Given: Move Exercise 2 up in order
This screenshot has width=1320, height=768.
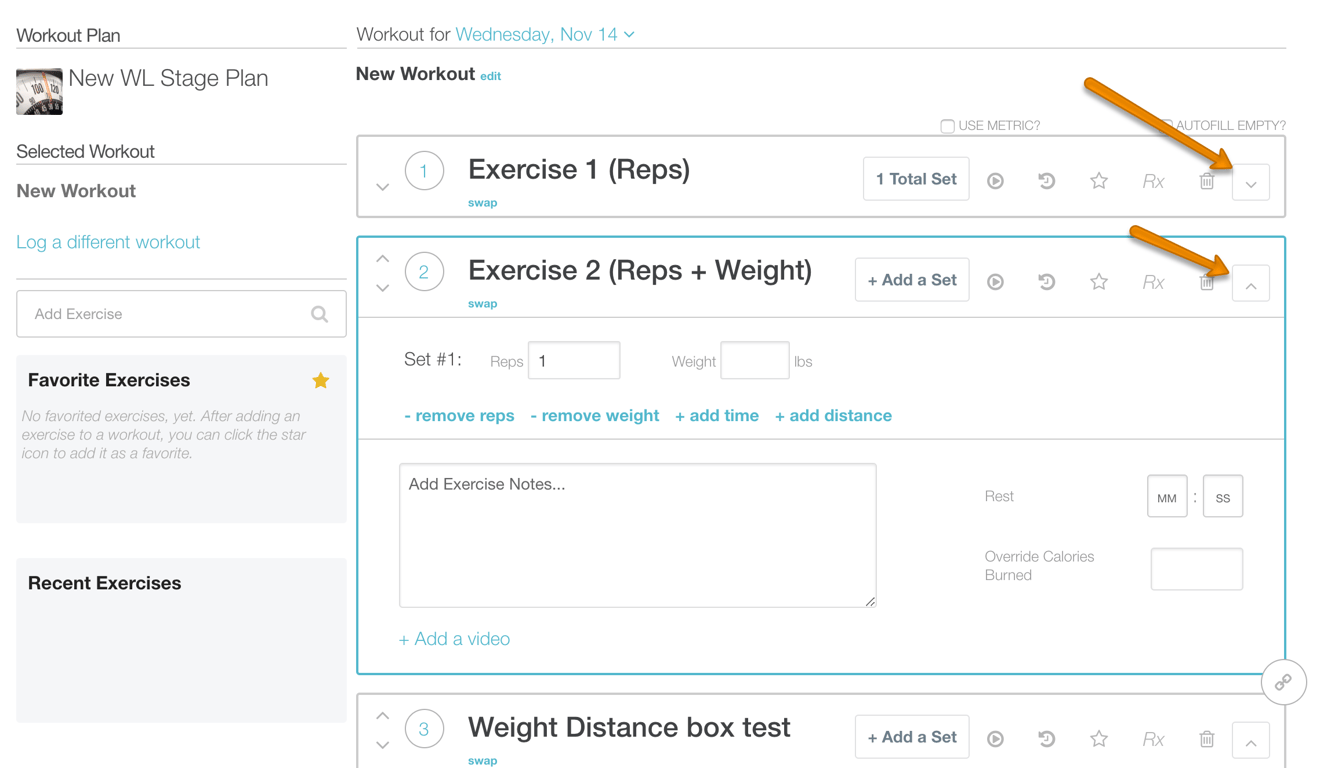Looking at the screenshot, I should [x=382, y=259].
